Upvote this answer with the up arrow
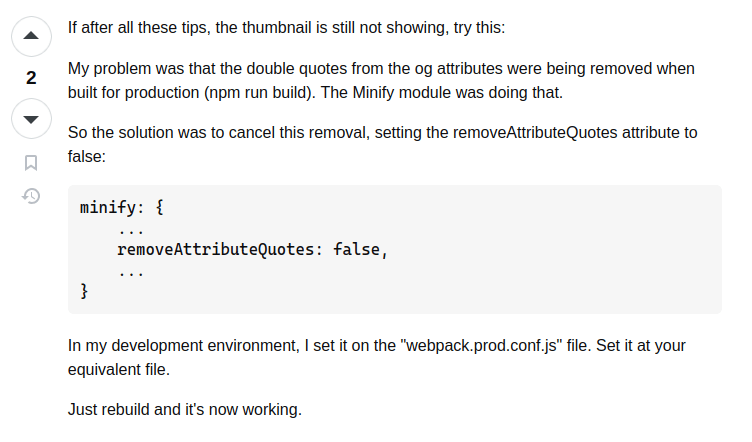Screen dimensions: 752x442 click(31, 36)
